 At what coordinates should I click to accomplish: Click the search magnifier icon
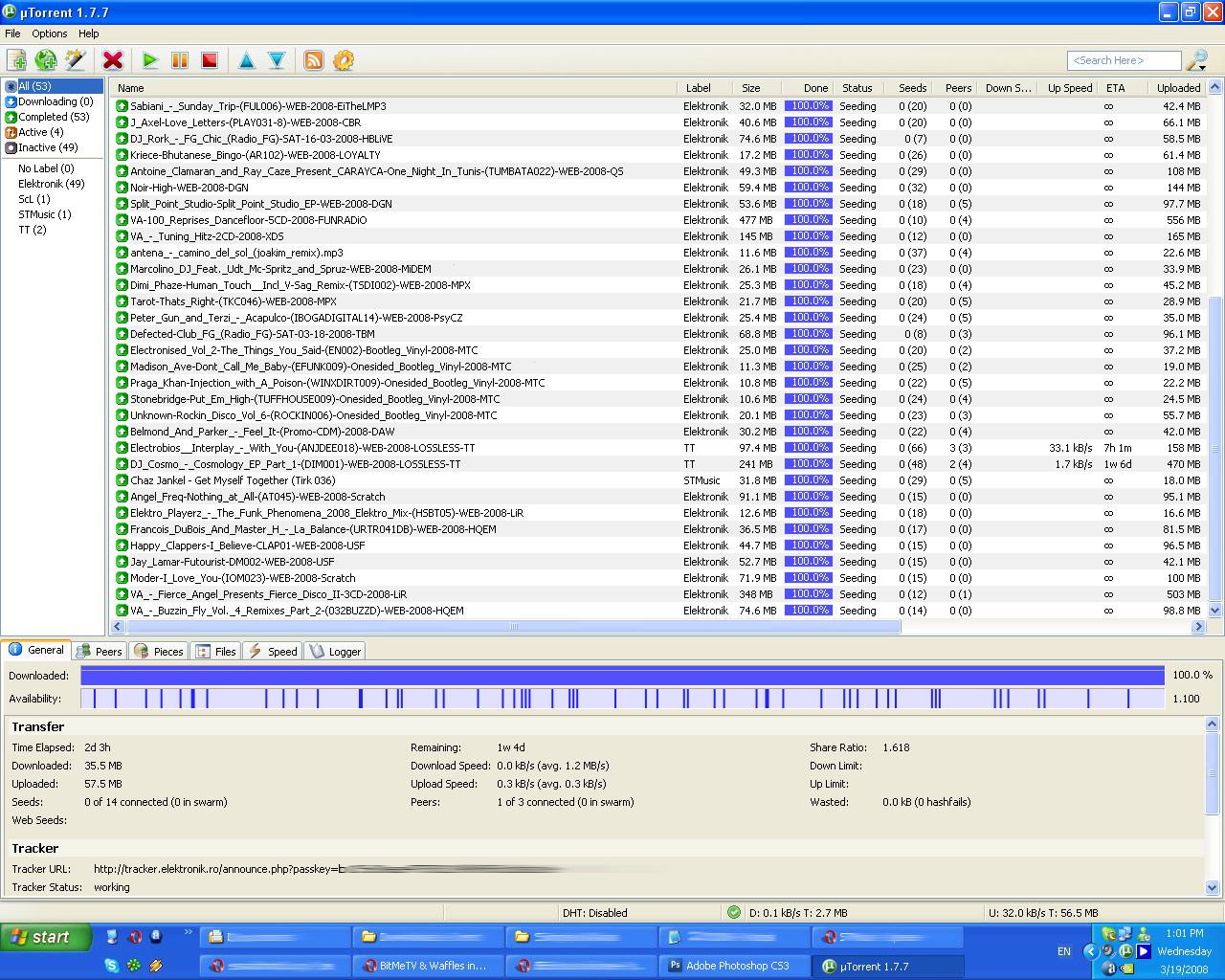pos(1196,60)
